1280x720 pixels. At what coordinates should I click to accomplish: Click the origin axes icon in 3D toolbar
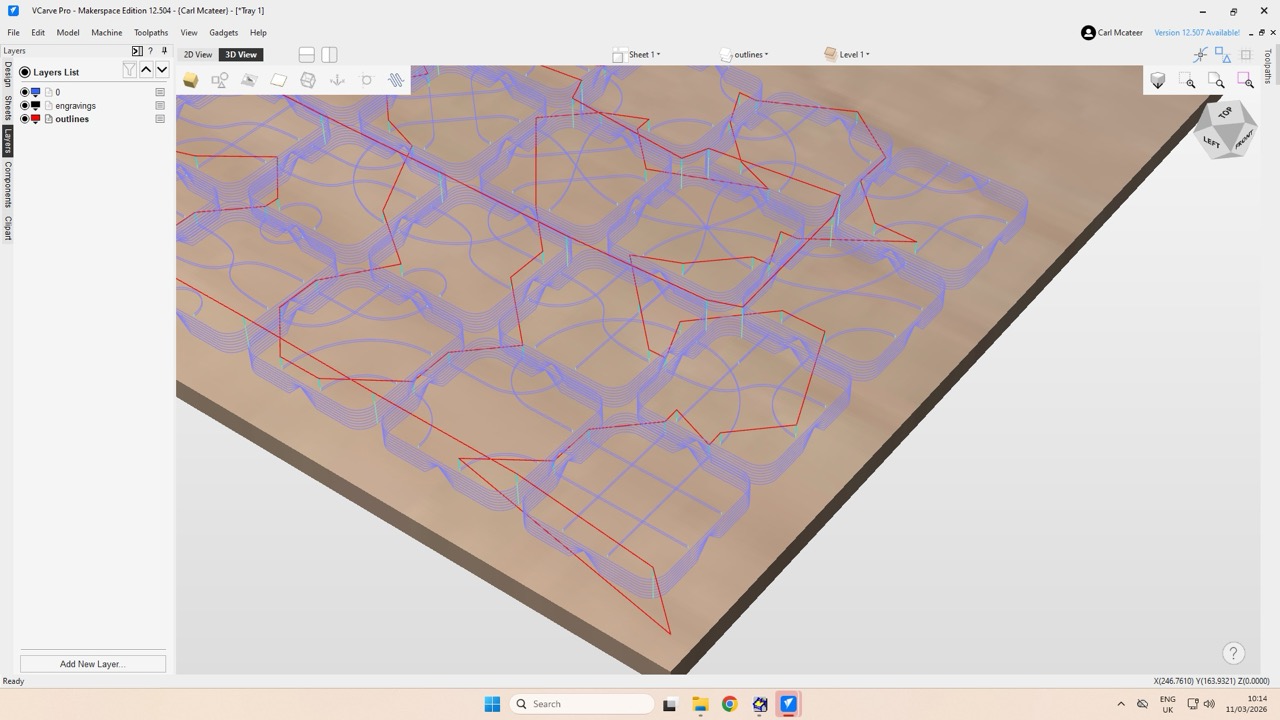tap(337, 80)
